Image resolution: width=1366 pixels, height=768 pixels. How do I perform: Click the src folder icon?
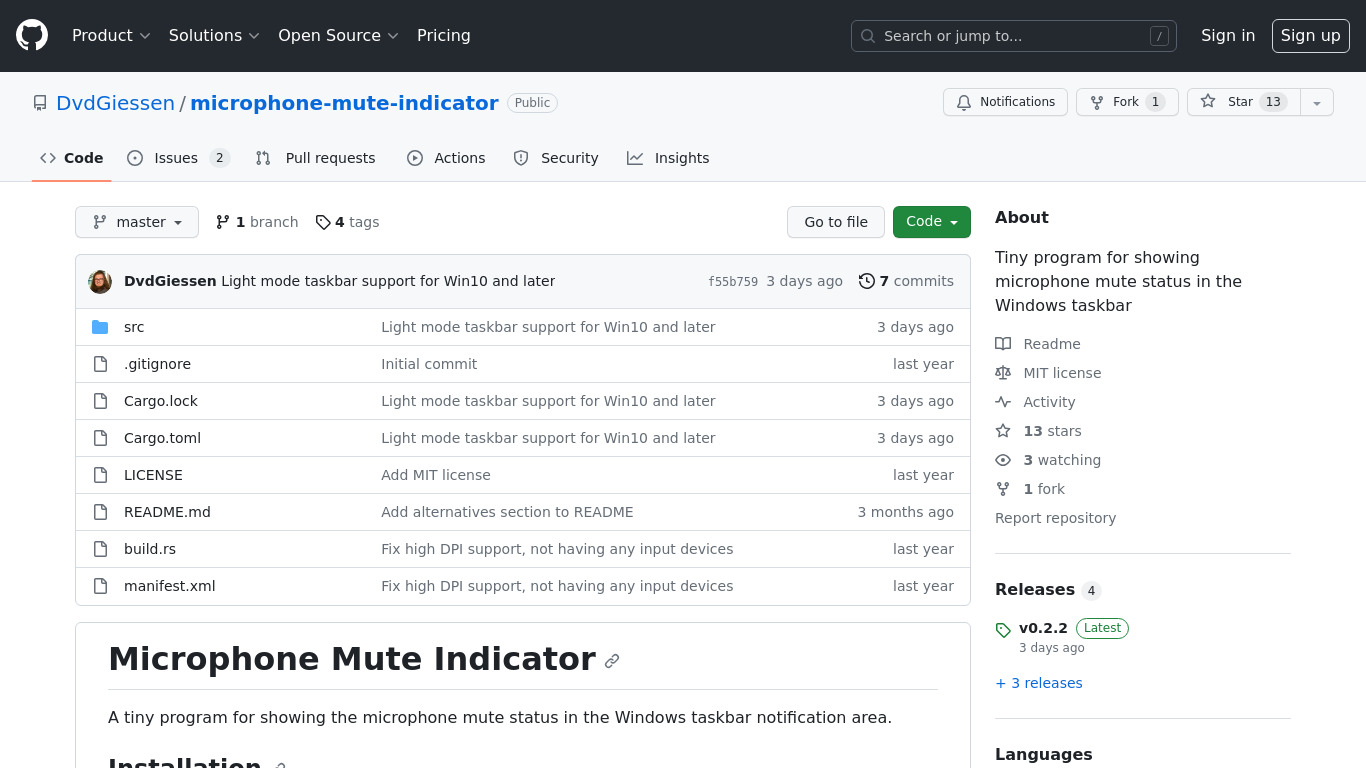coord(100,327)
